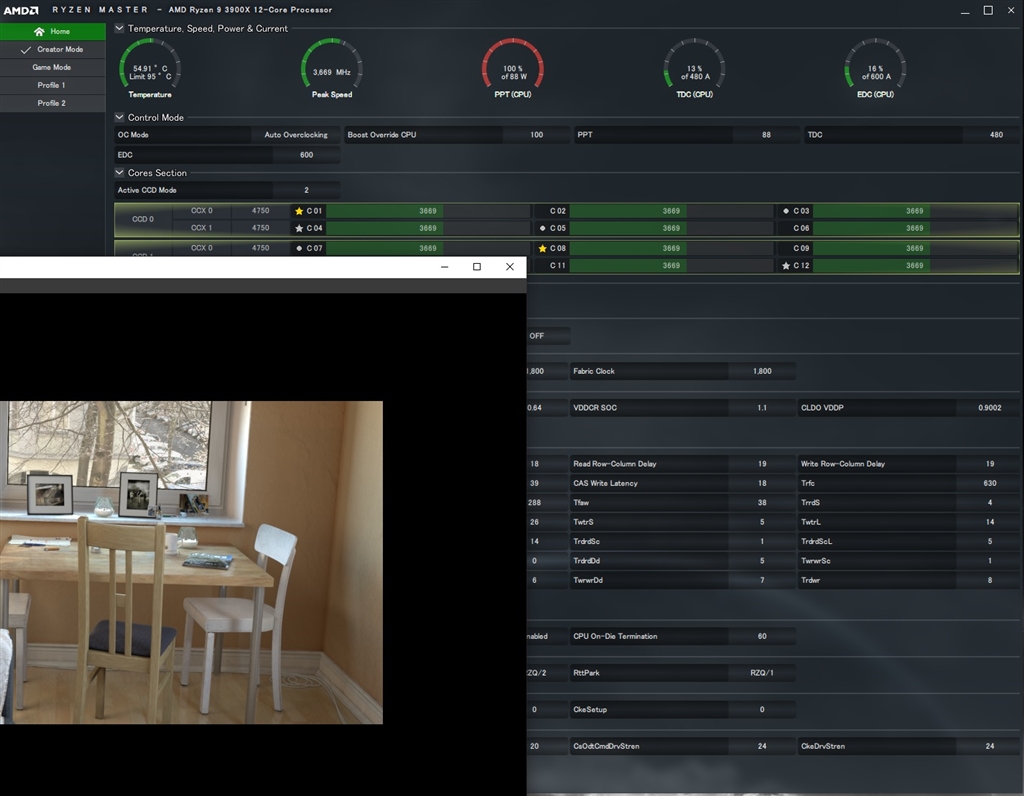Screen dimensions: 1024x796
Task: Click Write Row-Column Delay value 19
Action: pos(989,464)
